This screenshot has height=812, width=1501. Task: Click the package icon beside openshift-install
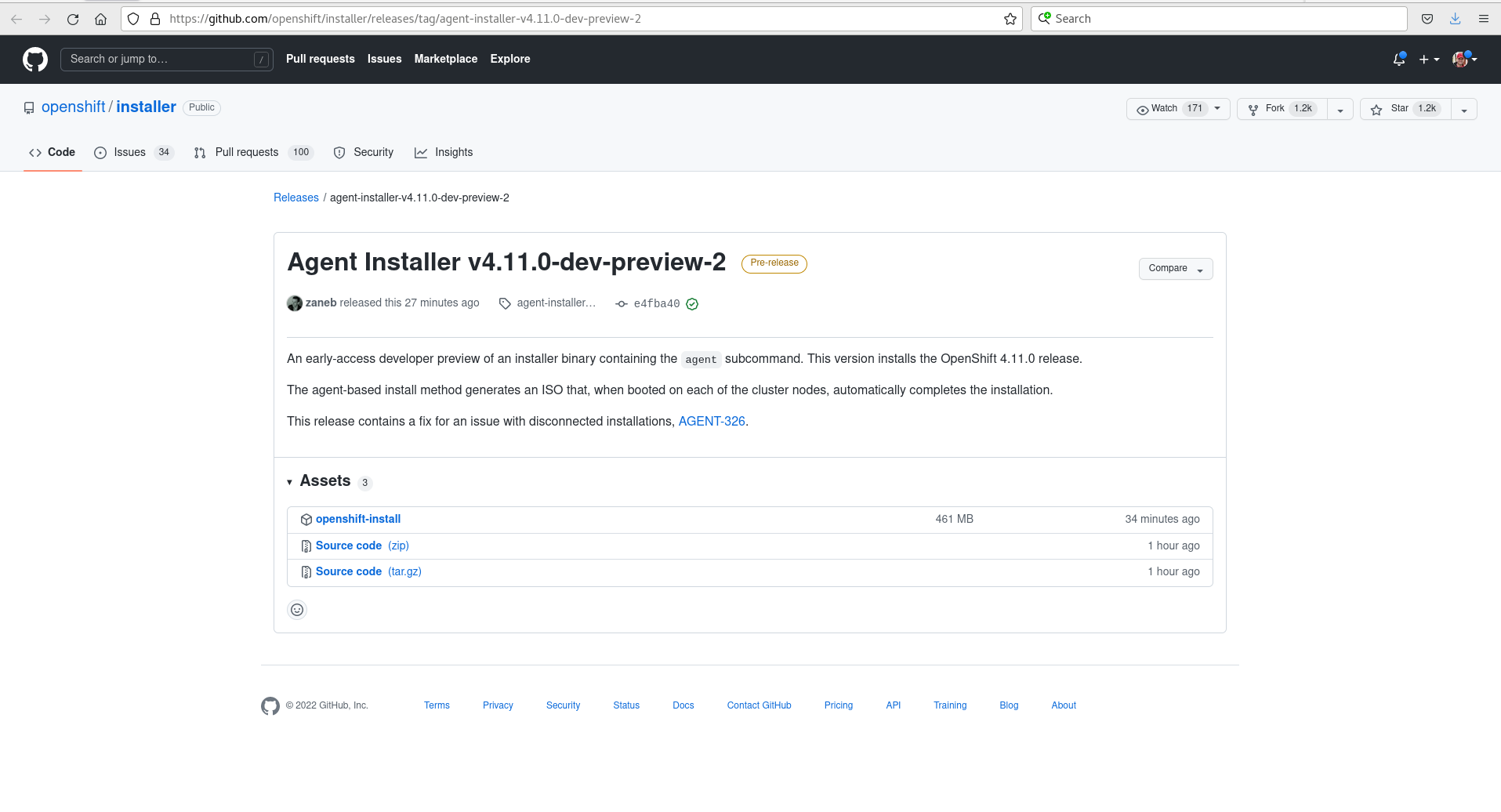306,519
